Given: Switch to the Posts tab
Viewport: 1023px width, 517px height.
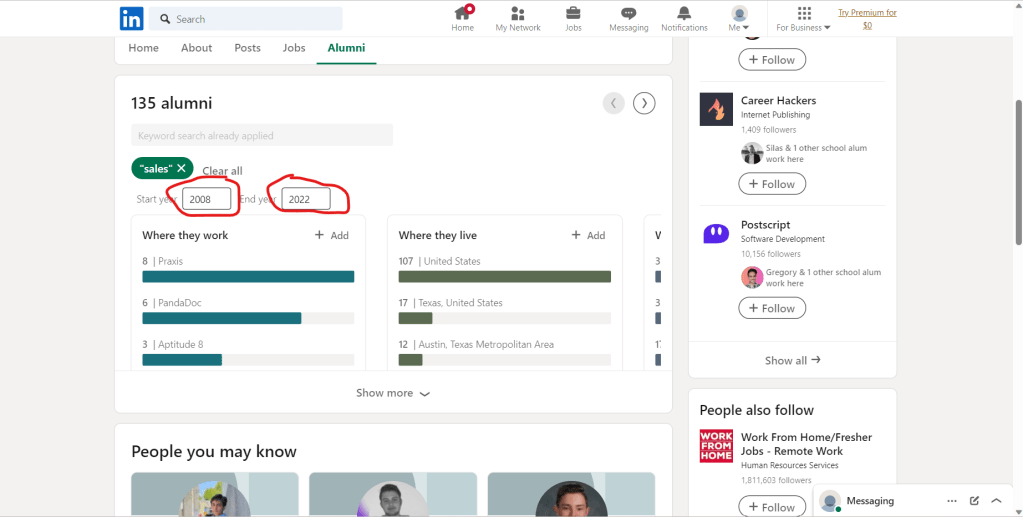Looking at the screenshot, I should [x=247, y=48].
